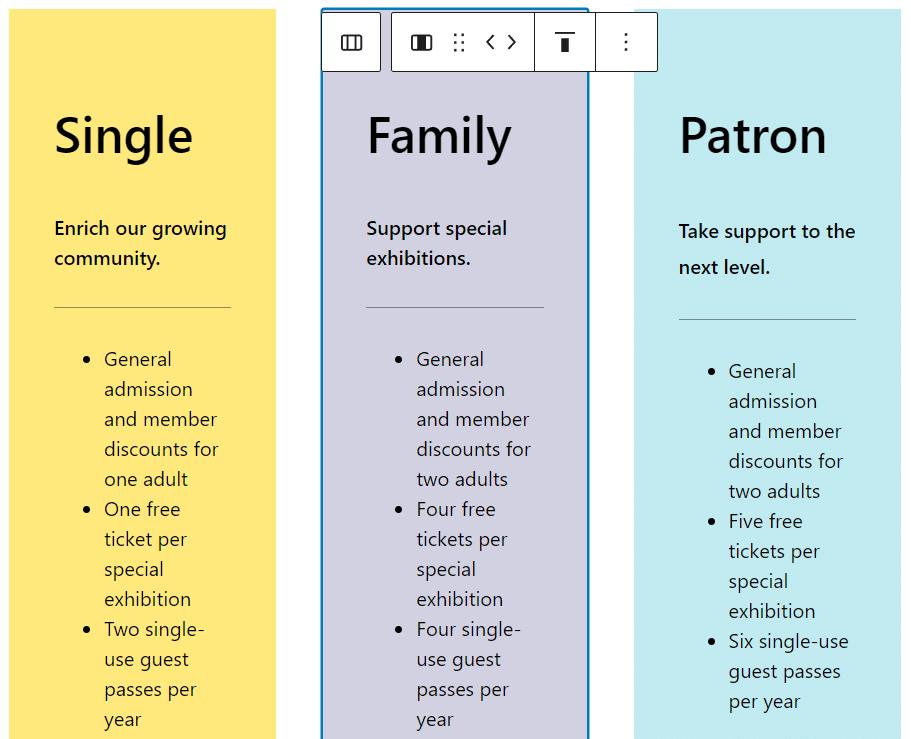Select the parent Columns block button

tap(351, 42)
